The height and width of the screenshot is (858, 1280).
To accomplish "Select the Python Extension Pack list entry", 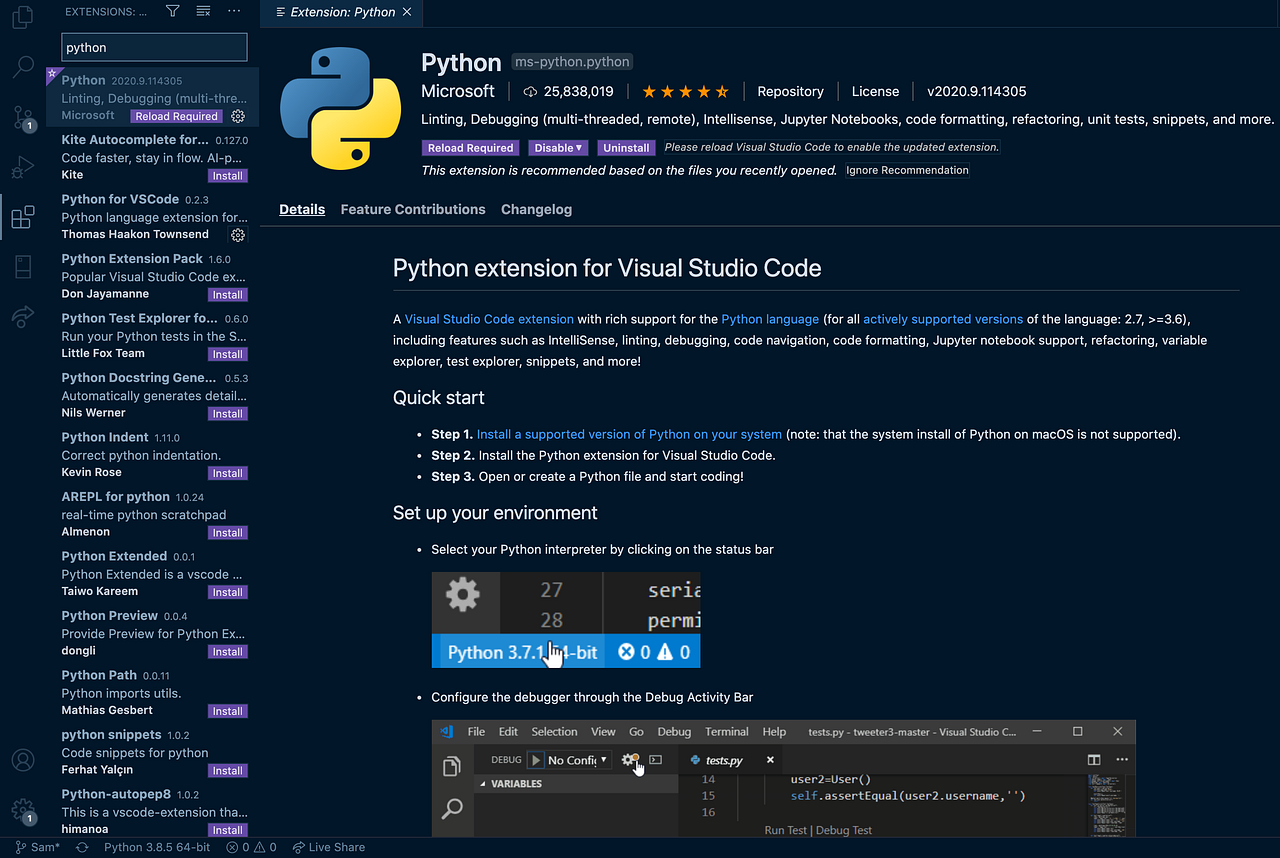I will (153, 276).
